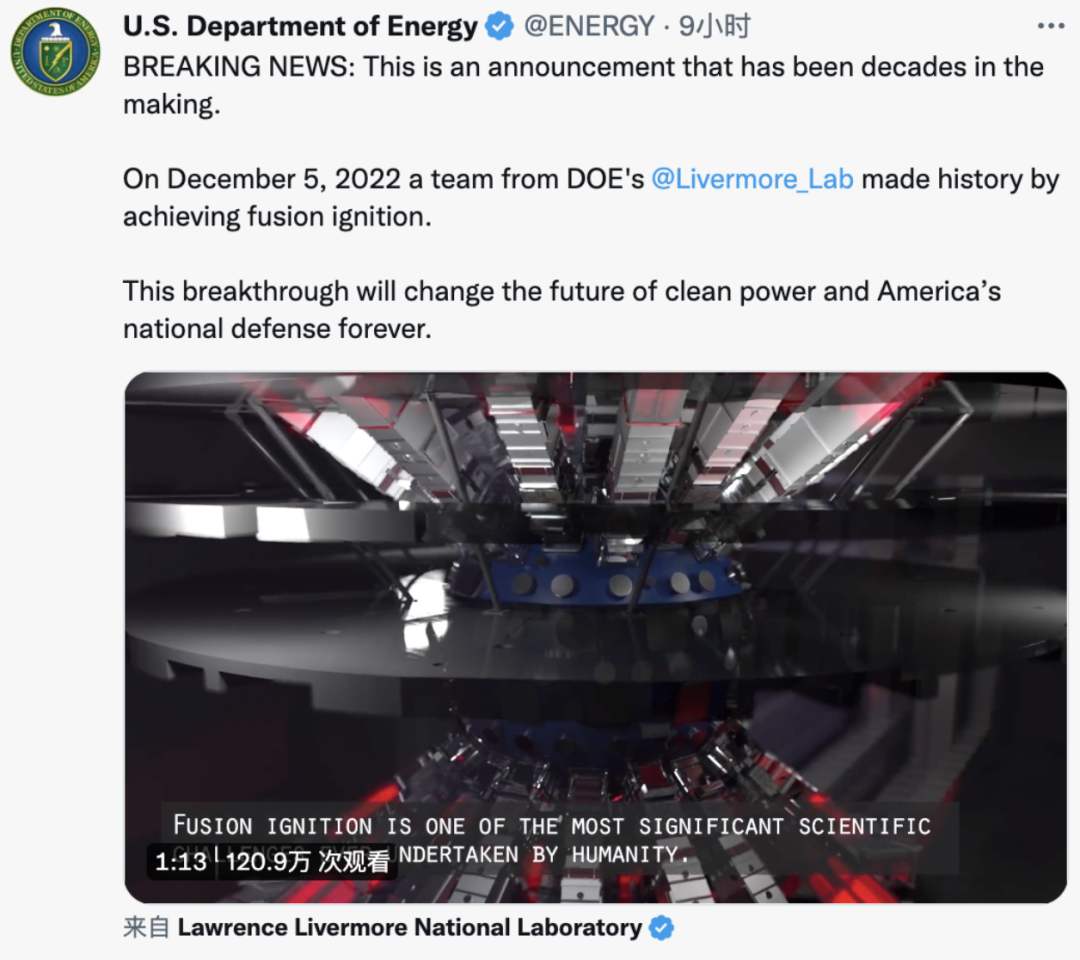Click the blue verified badge beside Department of Energy
This screenshot has height=960, width=1080.
[x=499, y=27]
